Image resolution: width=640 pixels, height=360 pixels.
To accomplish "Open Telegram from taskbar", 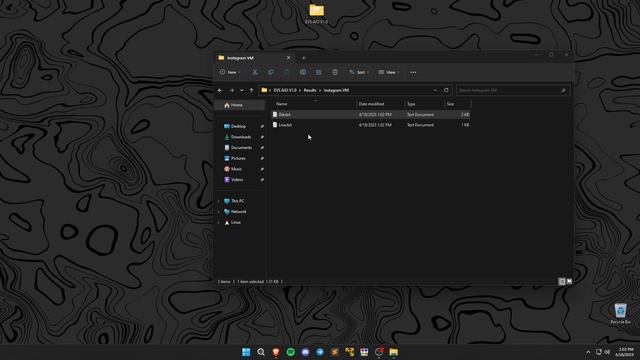I will [x=320, y=352].
